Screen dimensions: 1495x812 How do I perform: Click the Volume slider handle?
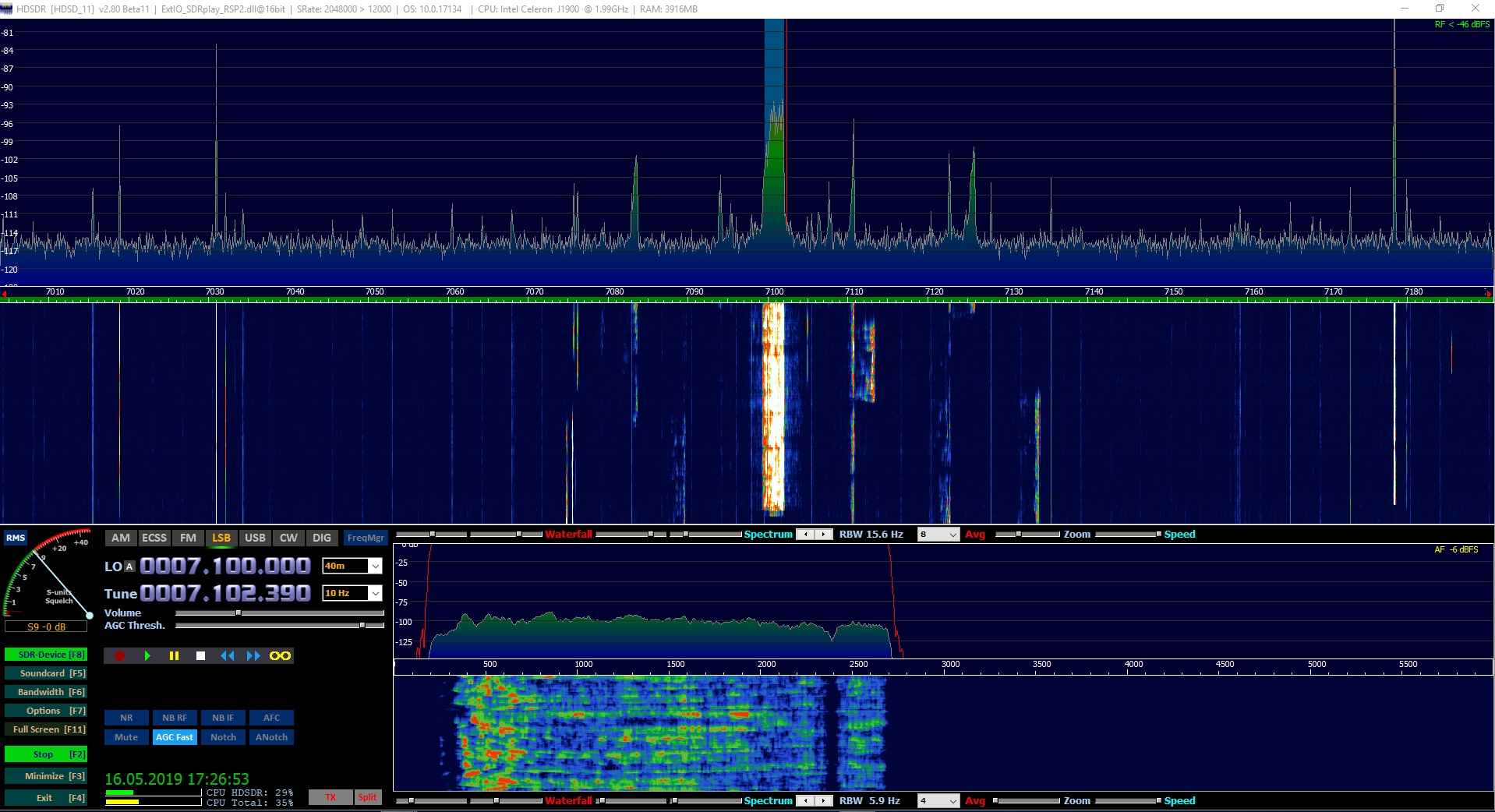(x=239, y=613)
